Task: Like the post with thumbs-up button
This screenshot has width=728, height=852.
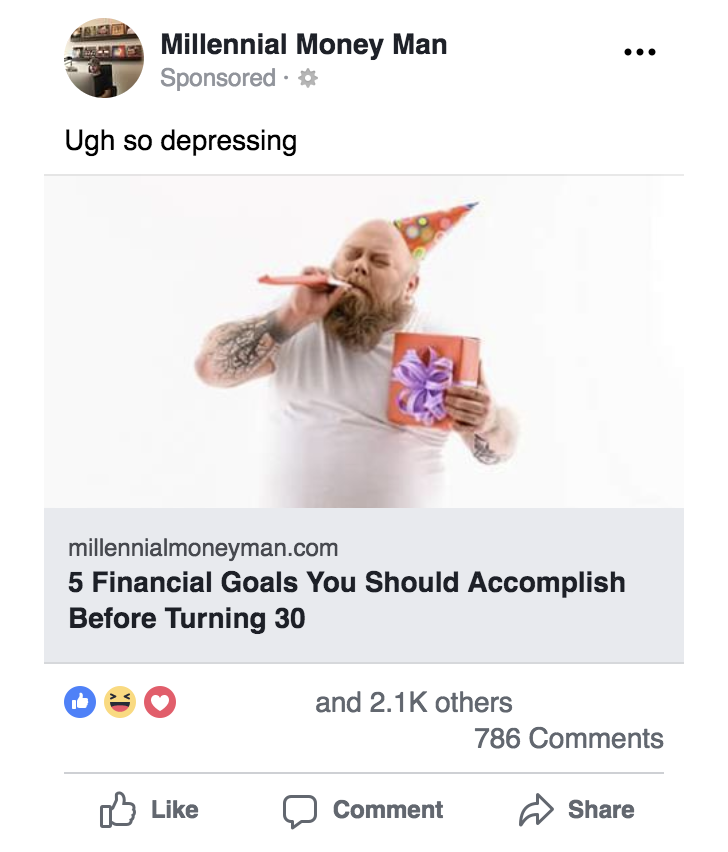Action: (149, 810)
